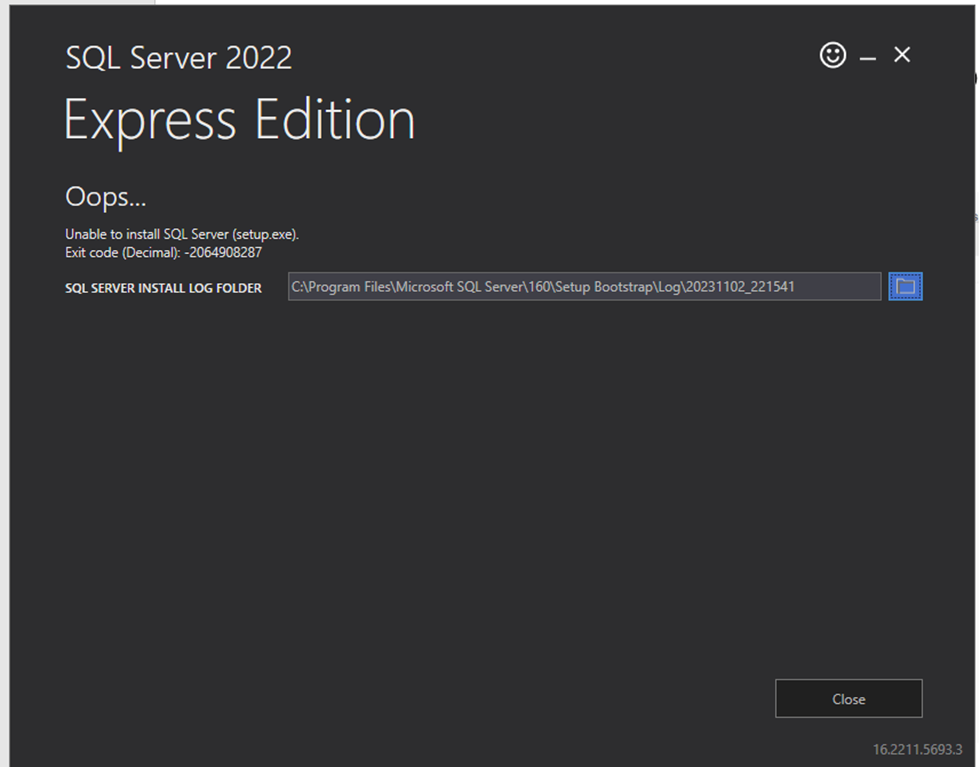Click the send-a-smile icon in the title bar

point(832,55)
